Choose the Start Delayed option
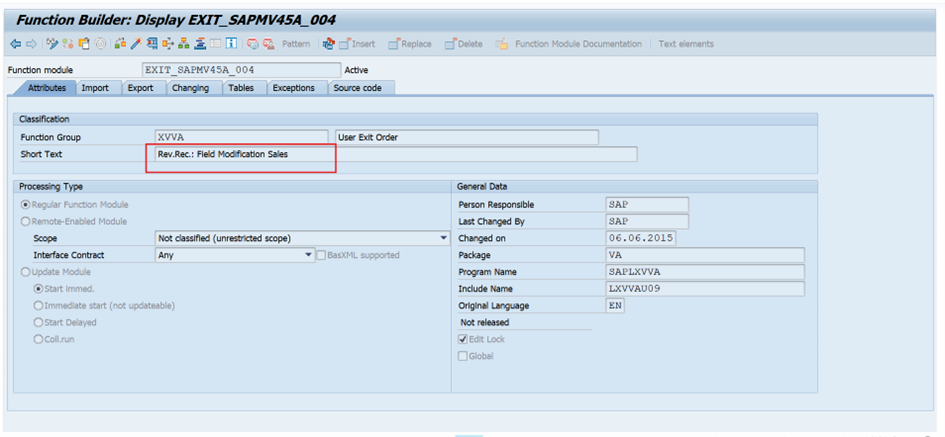 click(39, 323)
